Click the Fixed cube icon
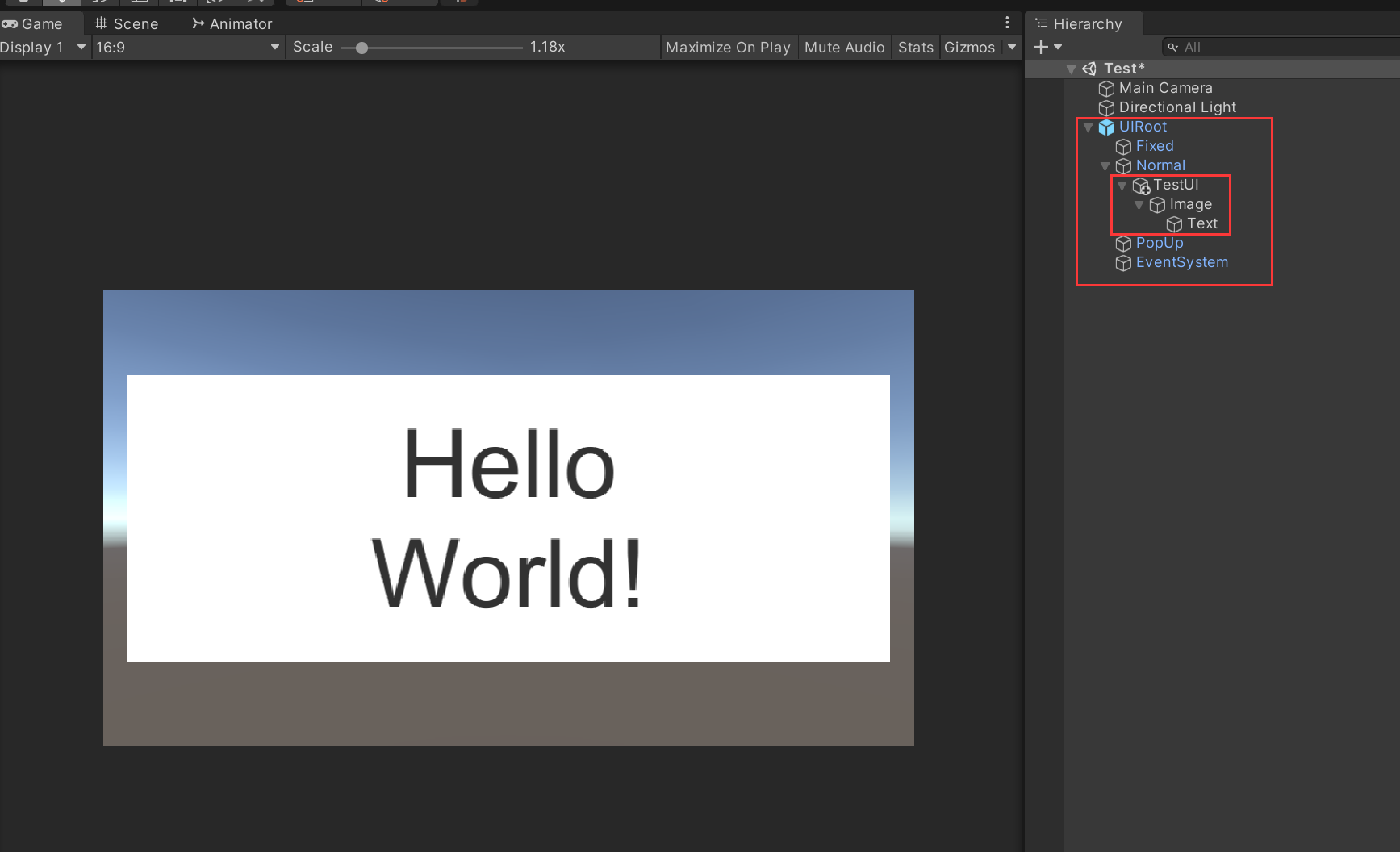This screenshot has width=1400, height=852. (x=1123, y=146)
